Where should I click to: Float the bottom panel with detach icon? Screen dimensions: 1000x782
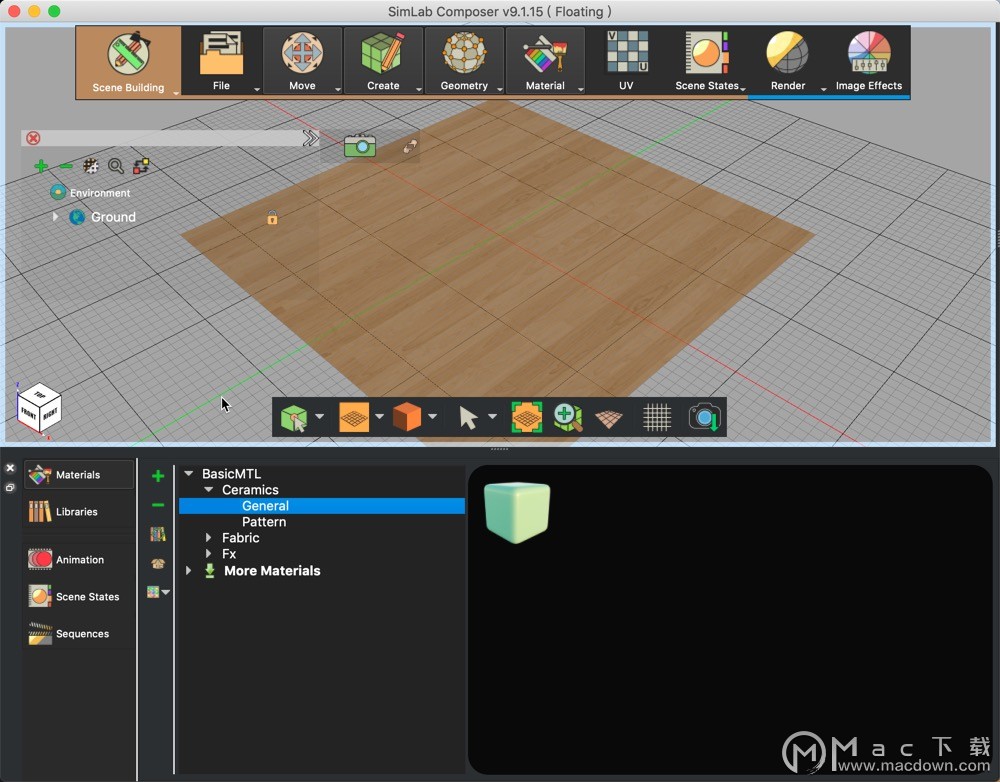pos(10,487)
